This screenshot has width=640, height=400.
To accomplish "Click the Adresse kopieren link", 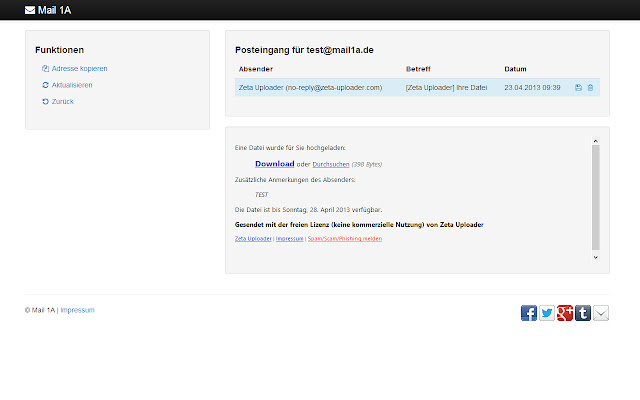I will (x=80, y=69).
